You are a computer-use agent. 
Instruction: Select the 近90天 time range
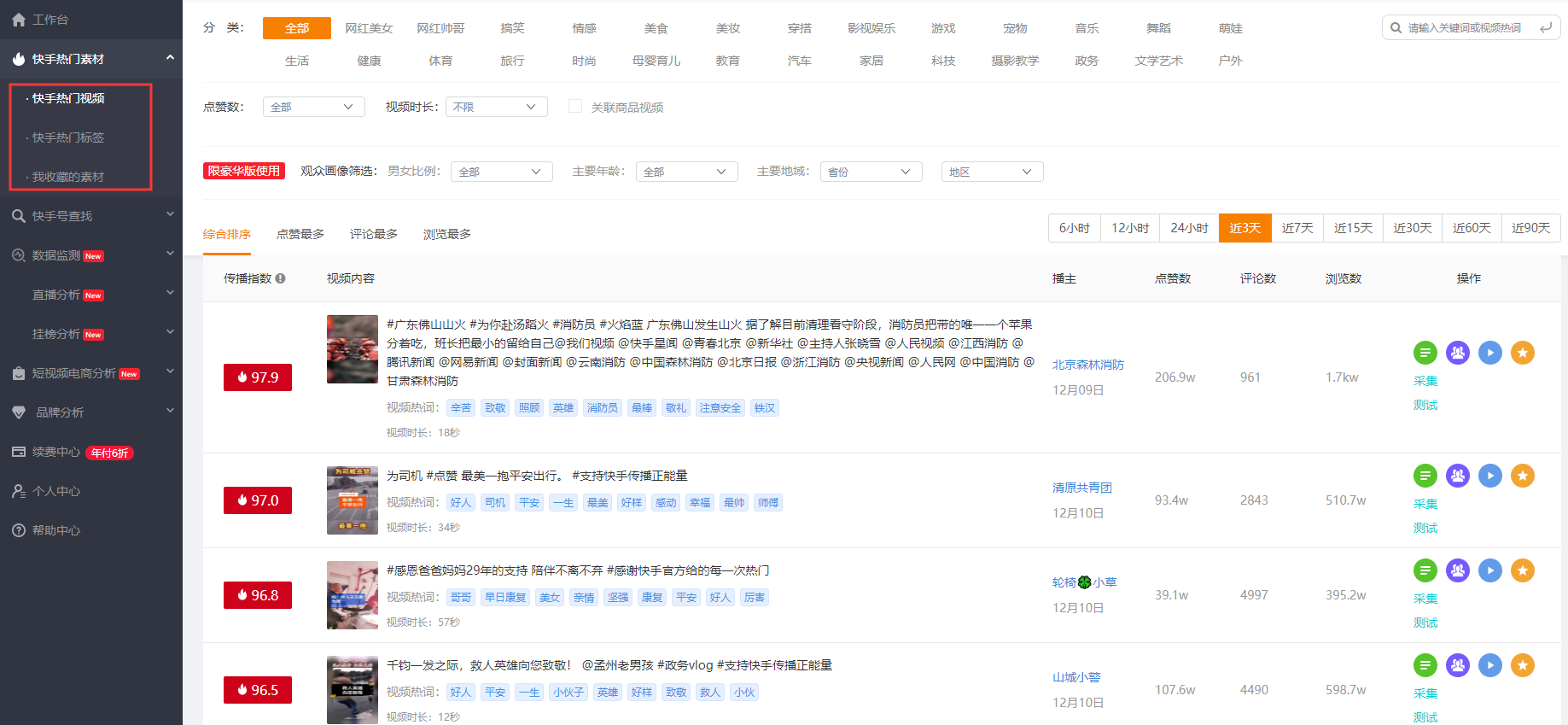[1530, 228]
